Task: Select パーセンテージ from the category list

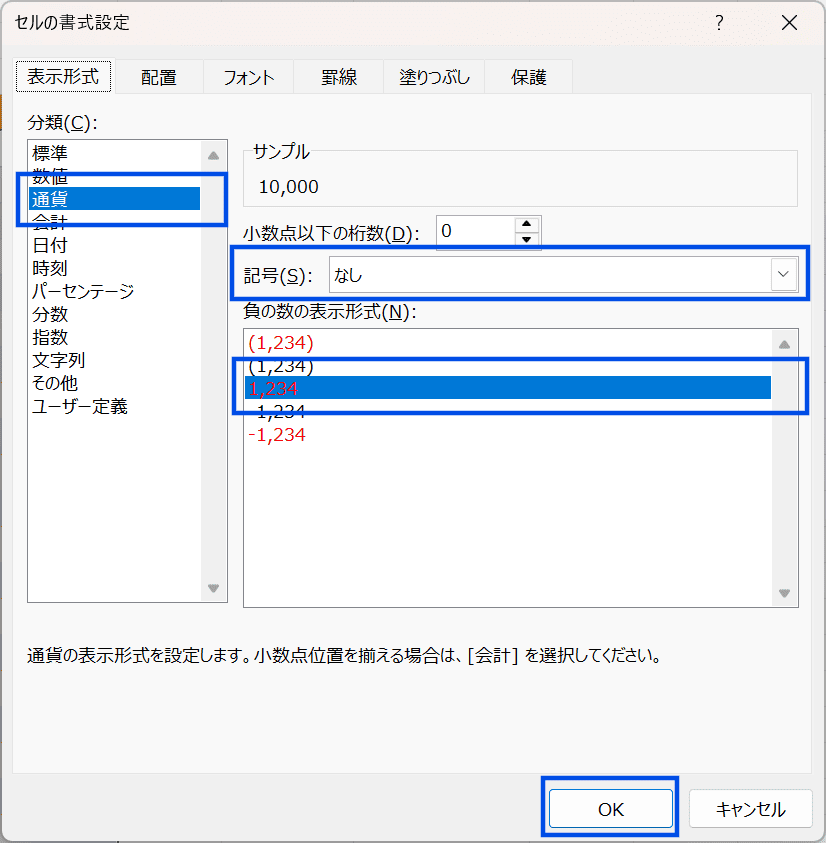Action: [83, 291]
